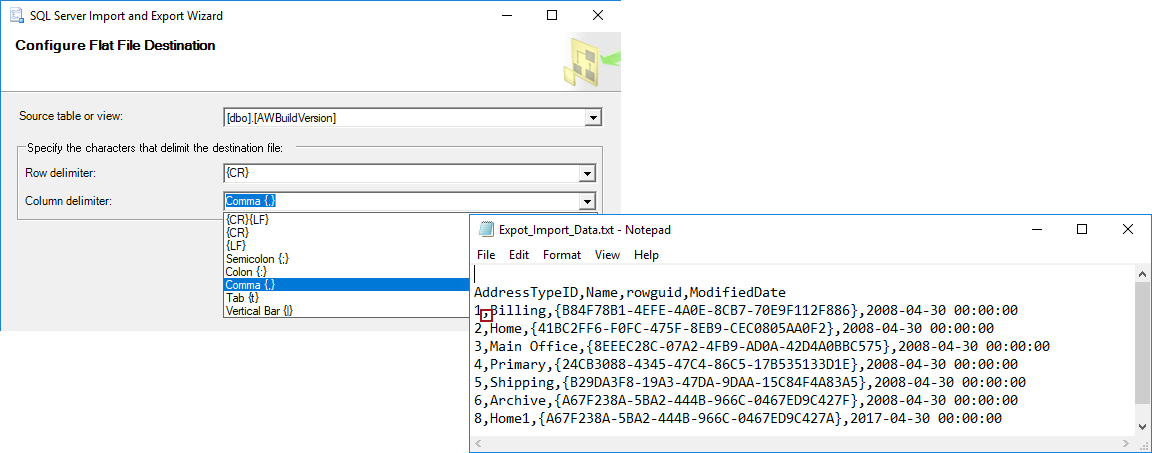Close the Notepad window
The image size is (1152, 453).
[x=1128, y=230]
